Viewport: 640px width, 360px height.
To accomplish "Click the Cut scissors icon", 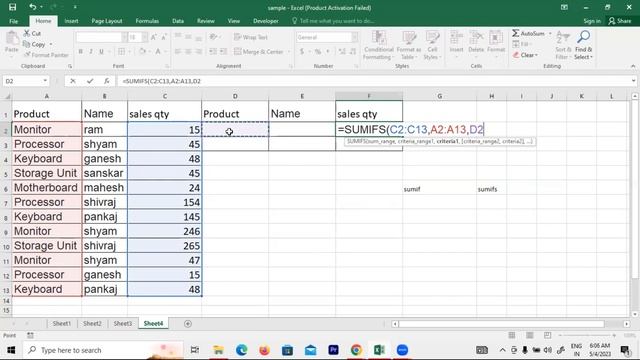I will click(27, 33).
